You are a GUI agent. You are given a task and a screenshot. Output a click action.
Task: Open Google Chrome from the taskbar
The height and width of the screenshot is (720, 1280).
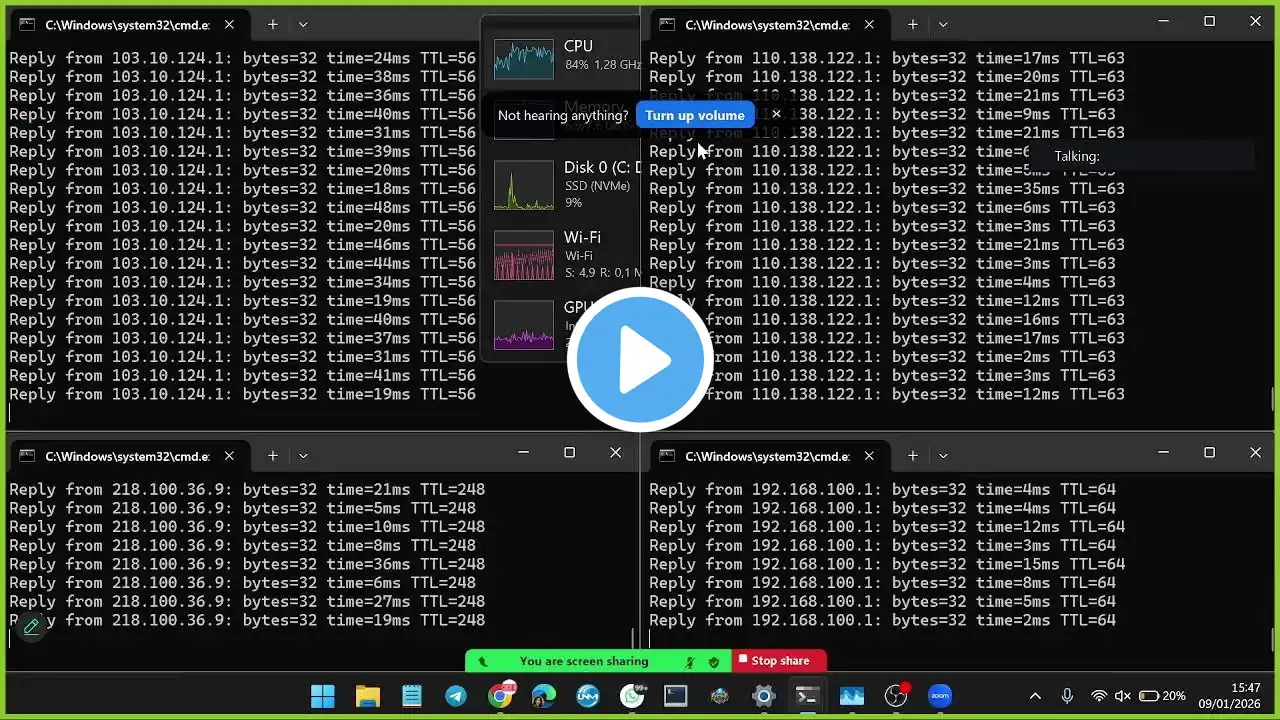[x=501, y=696]
